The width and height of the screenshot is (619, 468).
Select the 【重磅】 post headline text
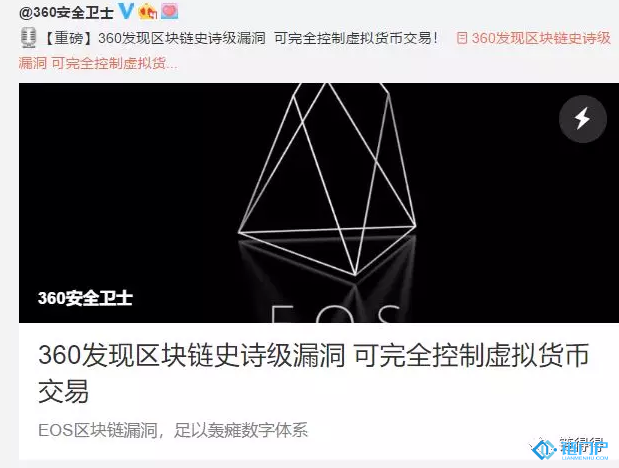(x=240, y=38)
